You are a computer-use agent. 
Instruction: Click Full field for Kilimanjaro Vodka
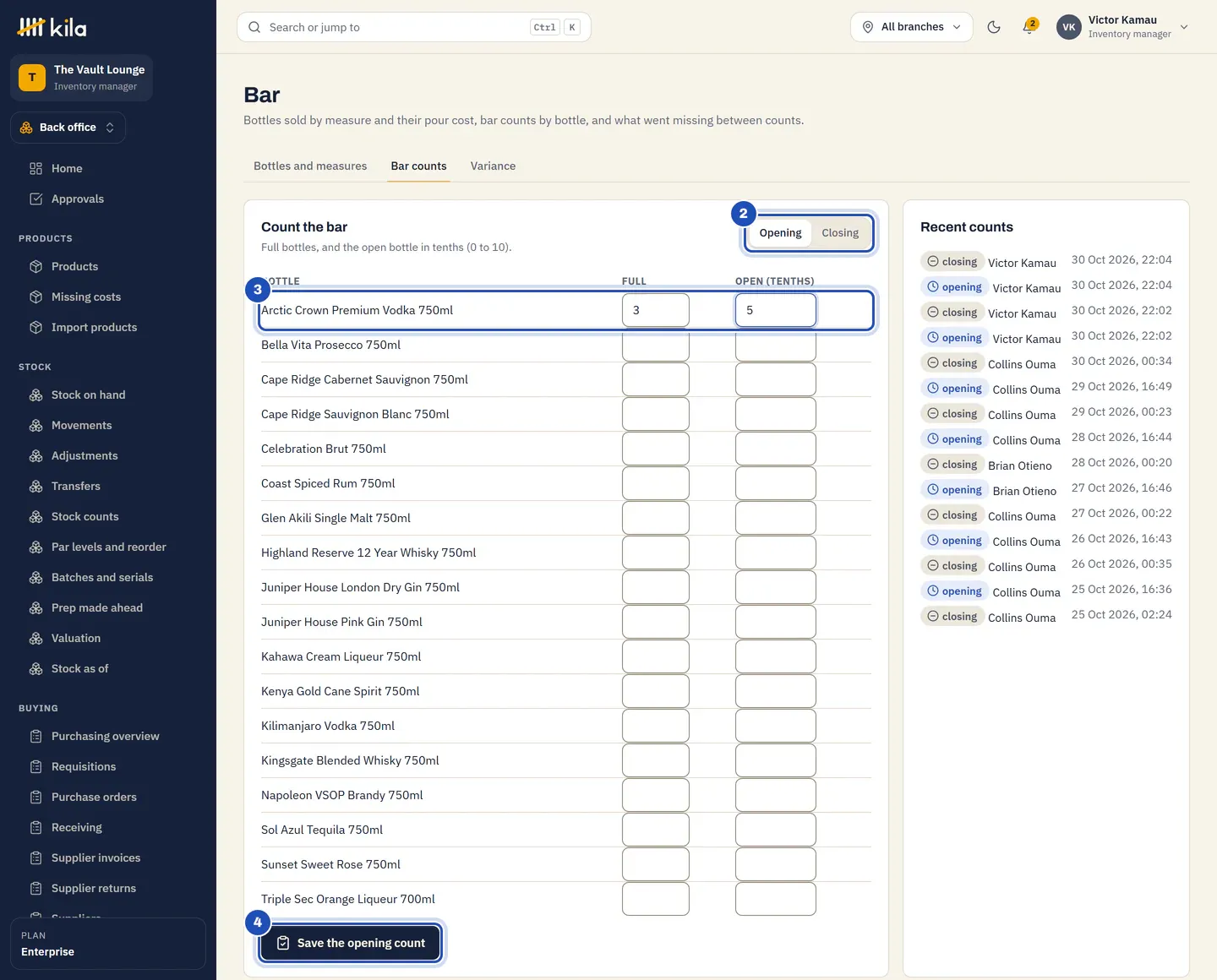(x=656, y=726)
